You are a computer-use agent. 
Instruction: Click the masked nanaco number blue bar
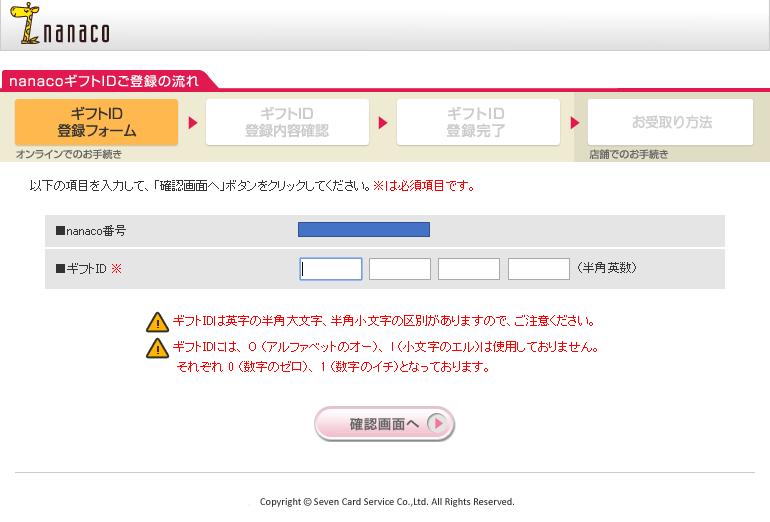point(364,229)
